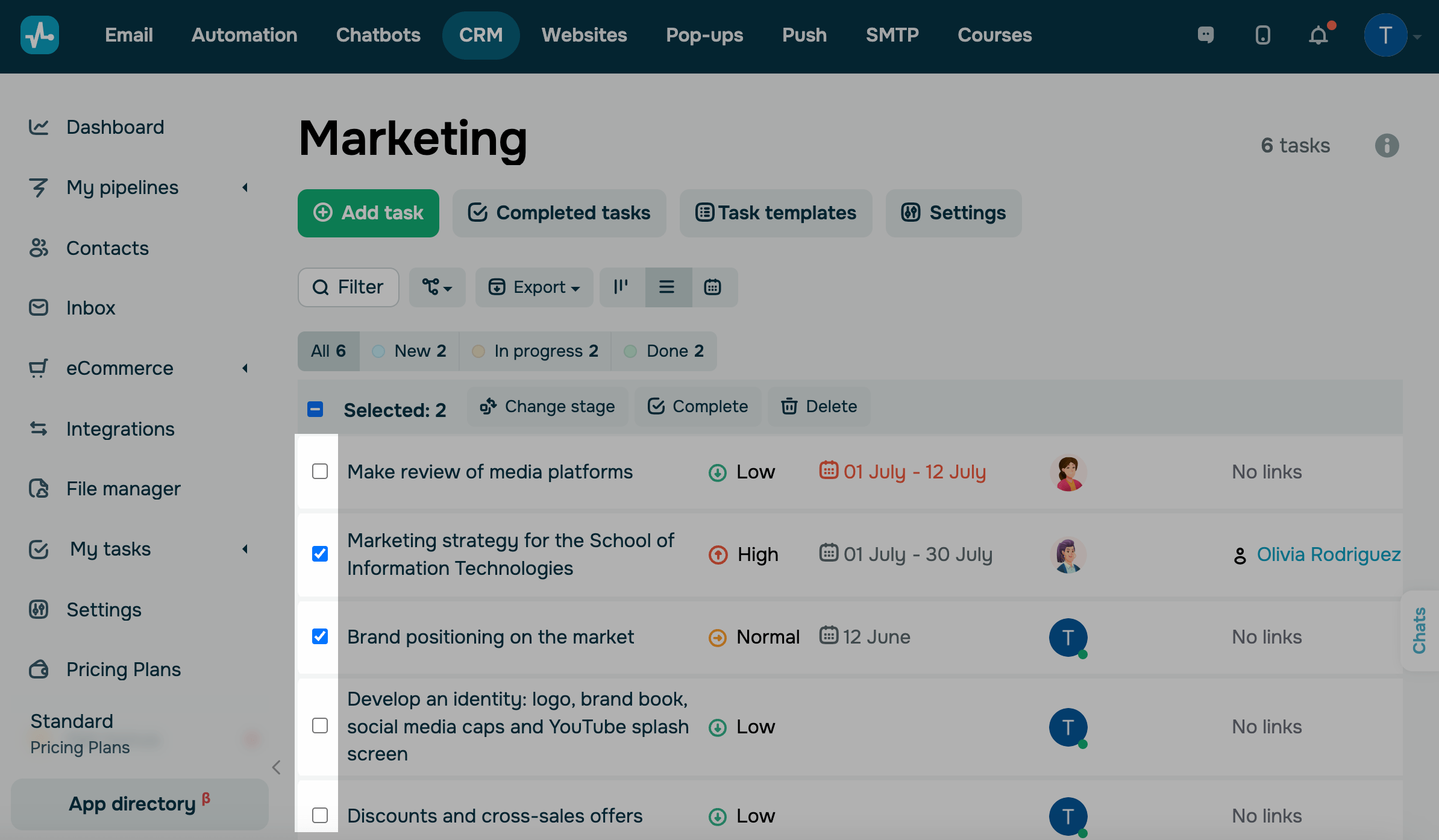Filter by the green Done 2 stage

[x=664, y=351]
